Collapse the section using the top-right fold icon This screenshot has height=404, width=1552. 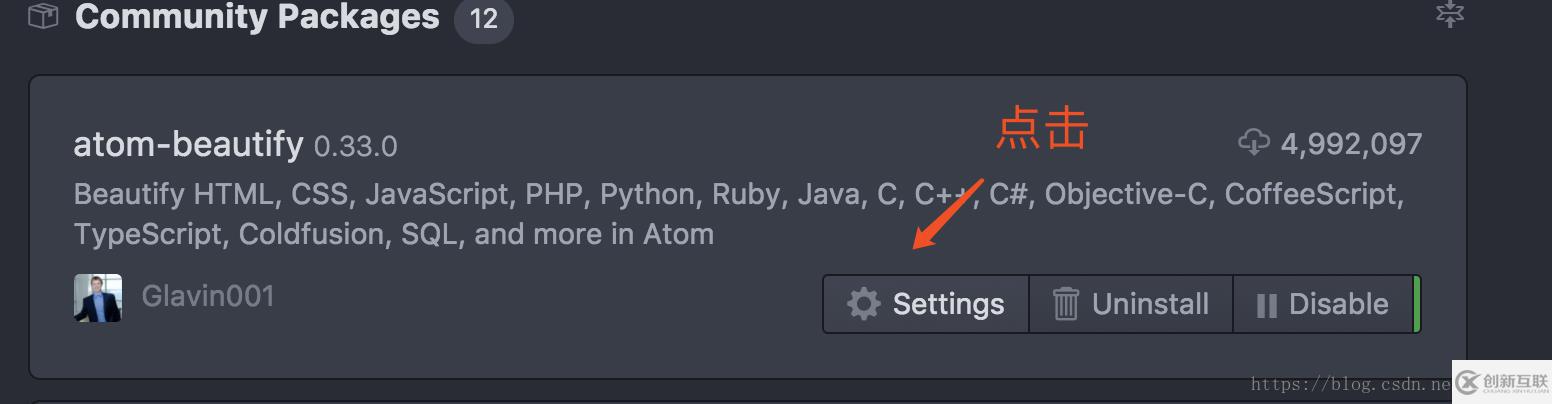click(1449, 14)
